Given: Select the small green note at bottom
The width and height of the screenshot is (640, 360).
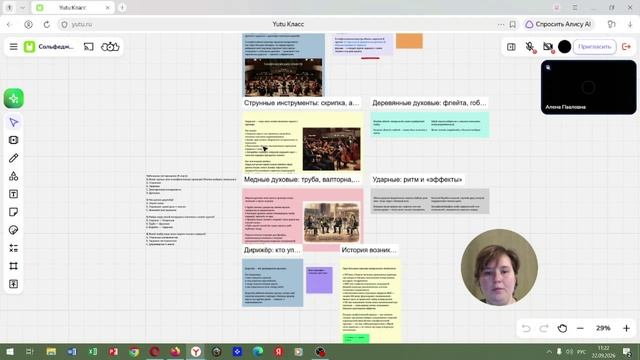Looking at the screenshot, I should [356, 338].
